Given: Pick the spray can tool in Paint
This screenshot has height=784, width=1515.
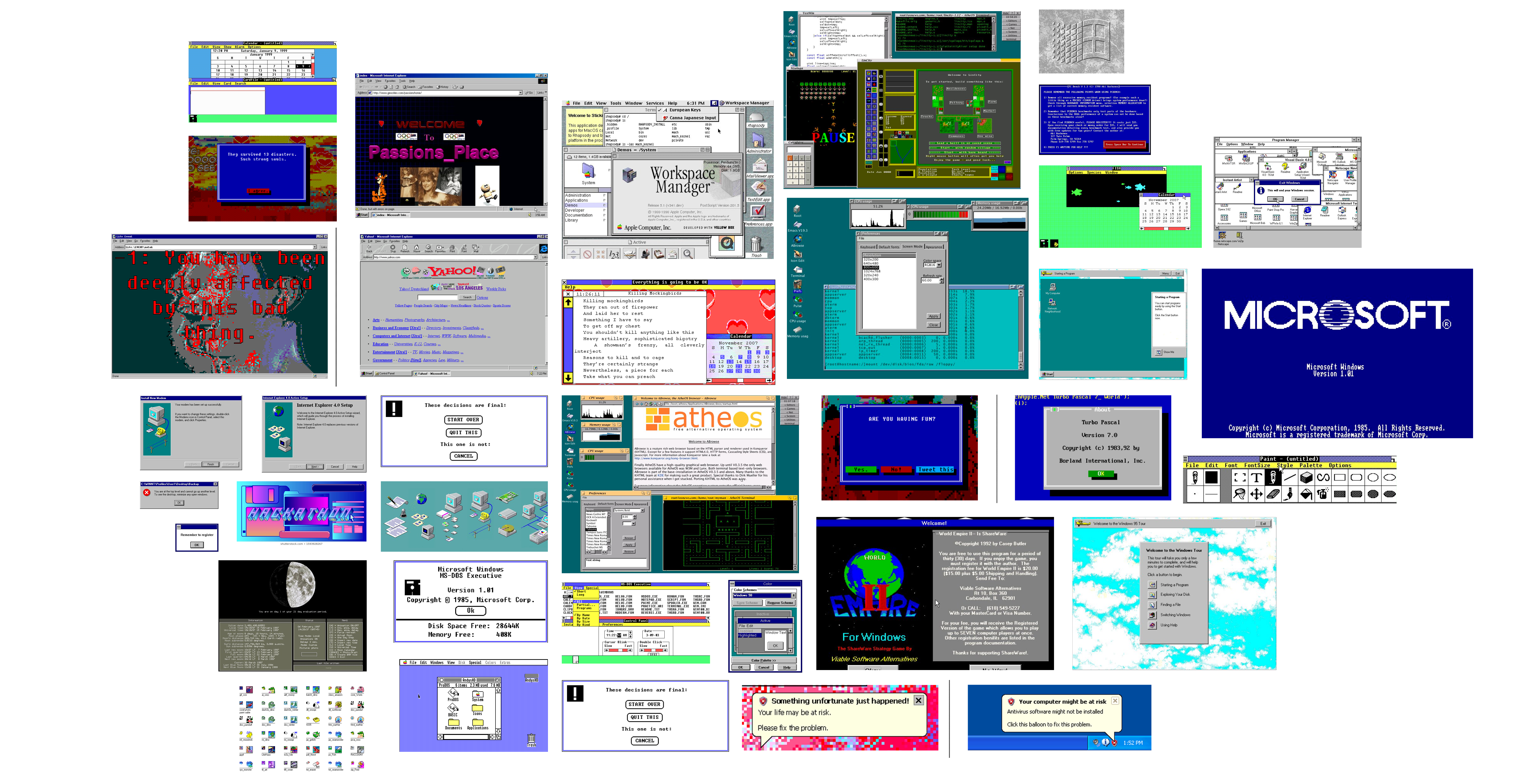Looking at the screenshot, I should click(x=1323, y=494).
